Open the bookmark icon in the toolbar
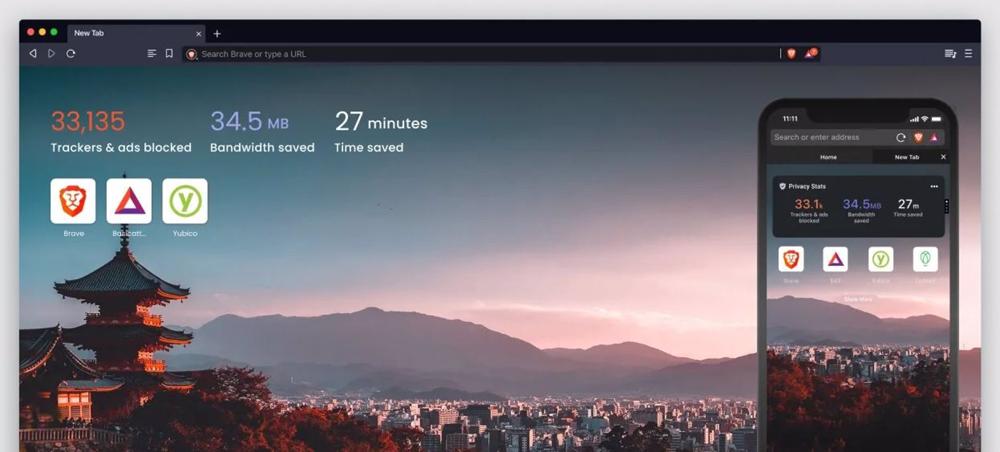This screenshot has height=452, width=1000. tap(169, 54)
